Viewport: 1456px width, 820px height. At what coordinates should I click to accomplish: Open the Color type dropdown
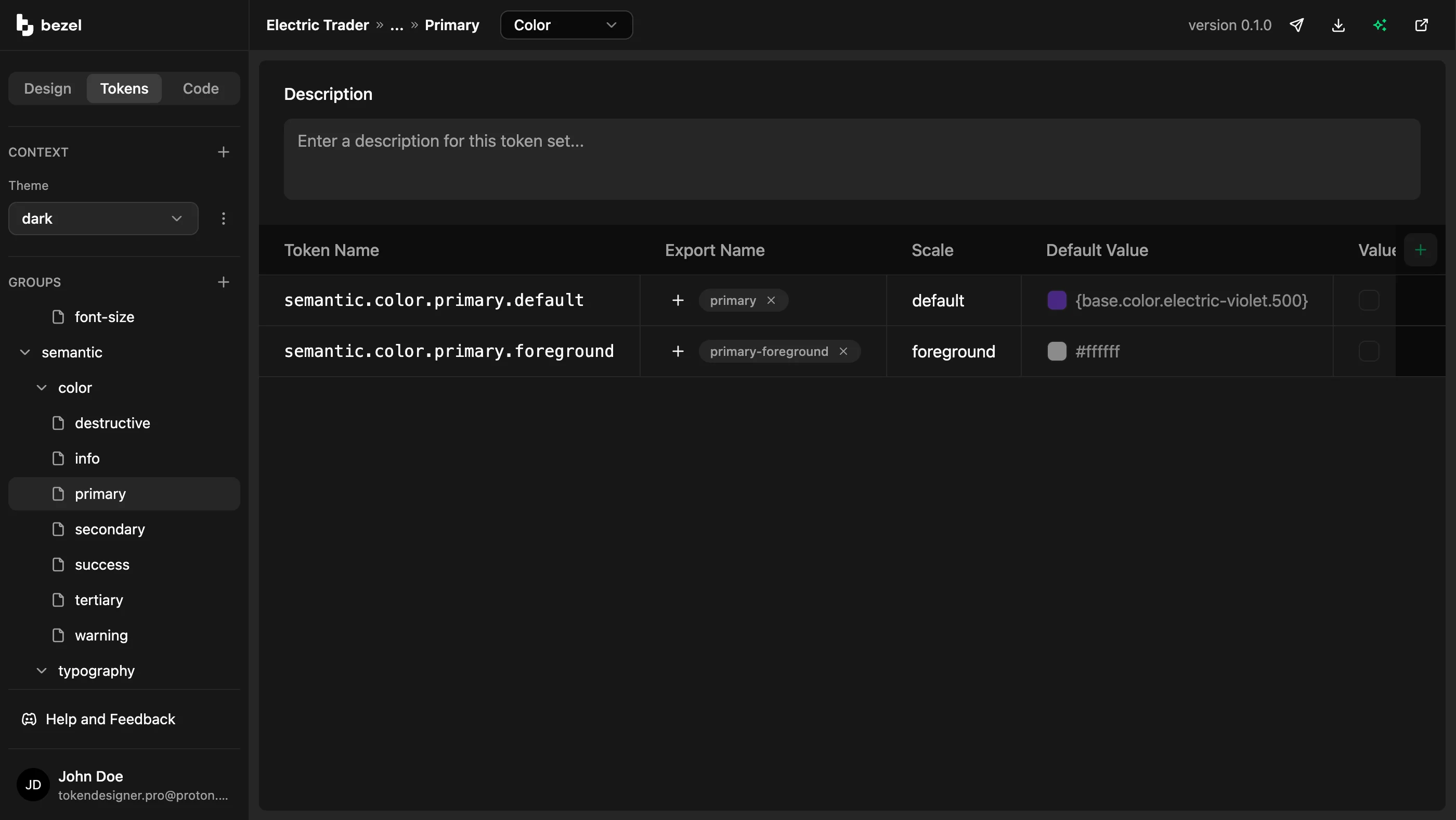566,25
